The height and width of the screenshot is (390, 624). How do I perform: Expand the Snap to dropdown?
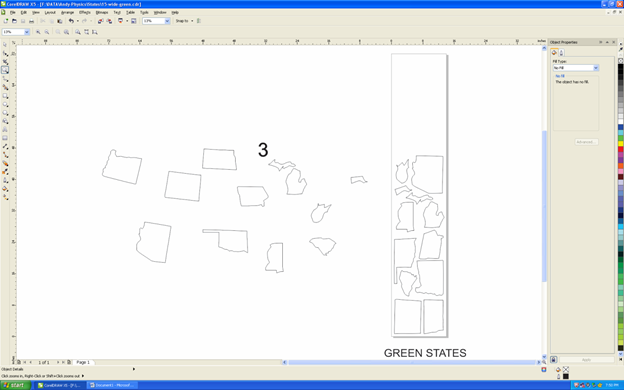click(192, 21)
